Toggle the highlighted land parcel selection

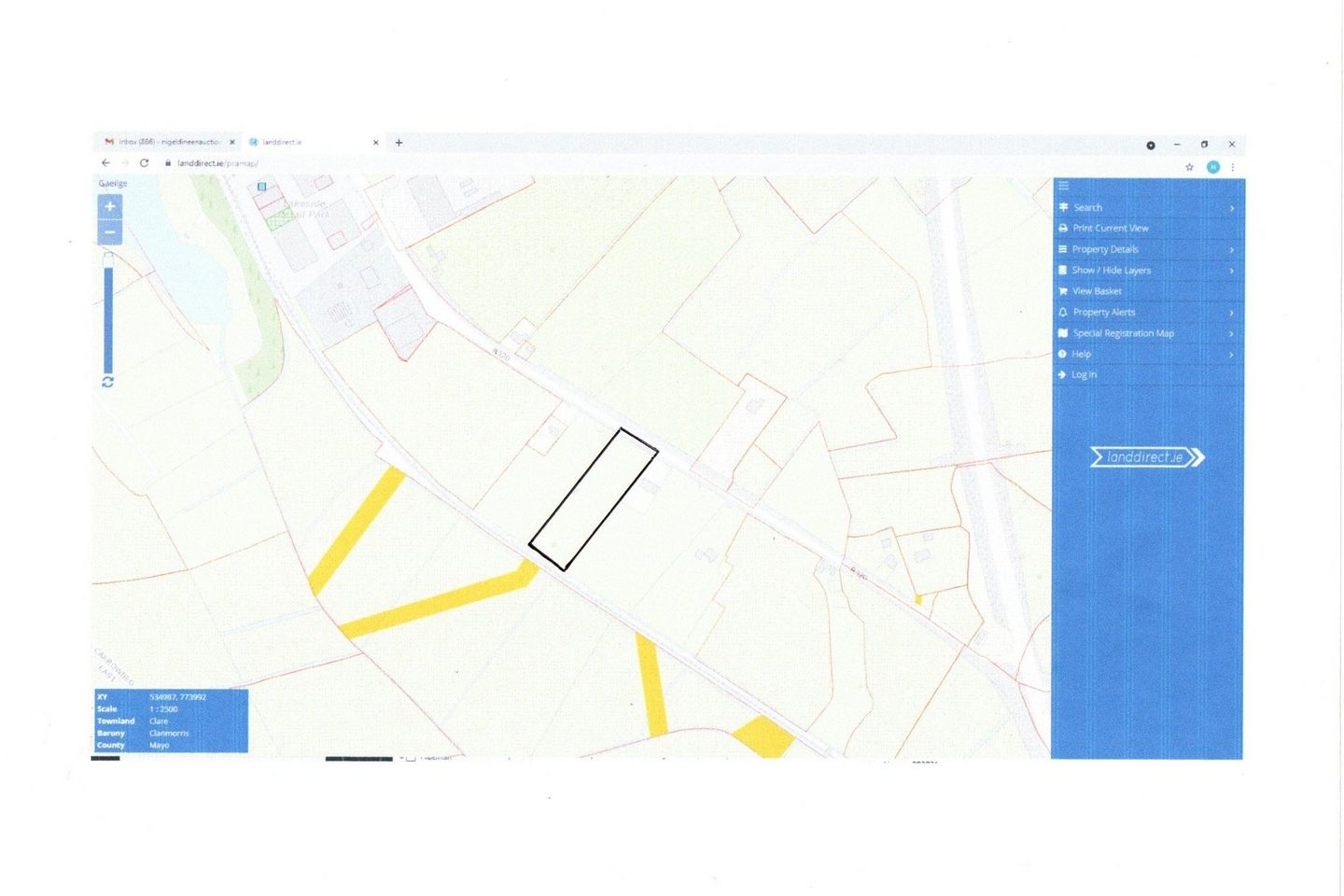tap(594, 499)
